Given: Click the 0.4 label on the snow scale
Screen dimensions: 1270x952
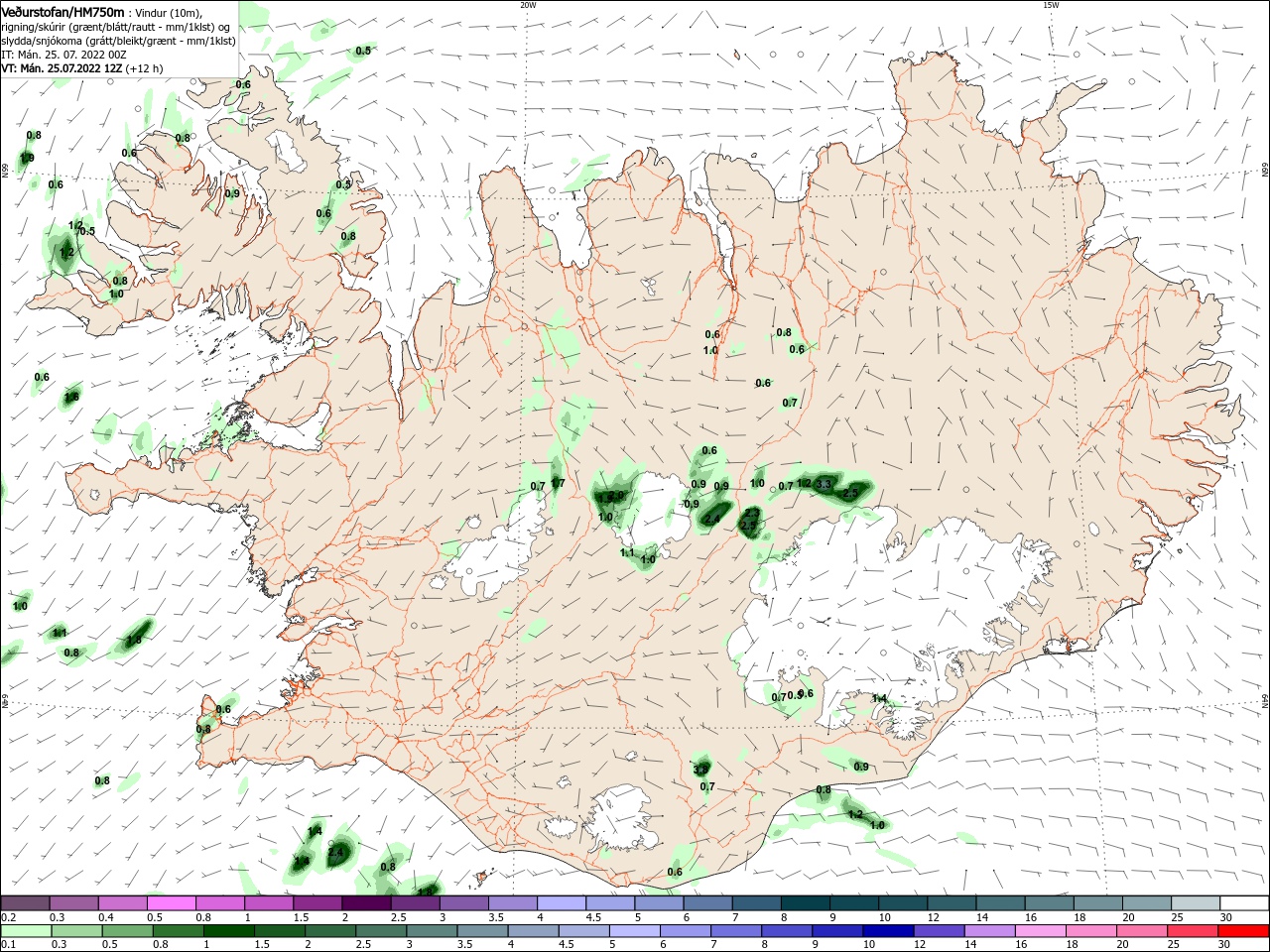Looking at the screenshot, I should click(106, 917).
